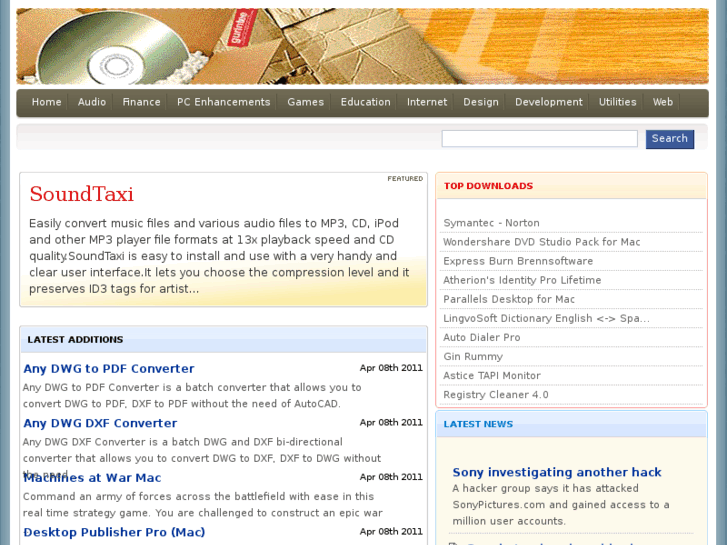
Task: Select the Web category
Action: coord(663,102)
